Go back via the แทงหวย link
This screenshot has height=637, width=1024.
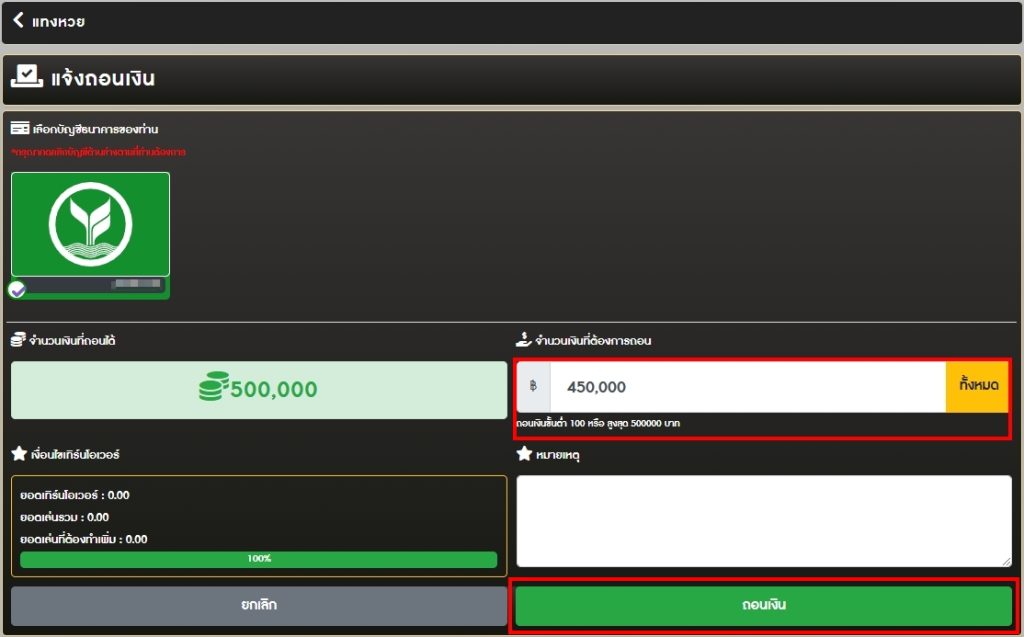pyautogui.click(x=58, y=22)
